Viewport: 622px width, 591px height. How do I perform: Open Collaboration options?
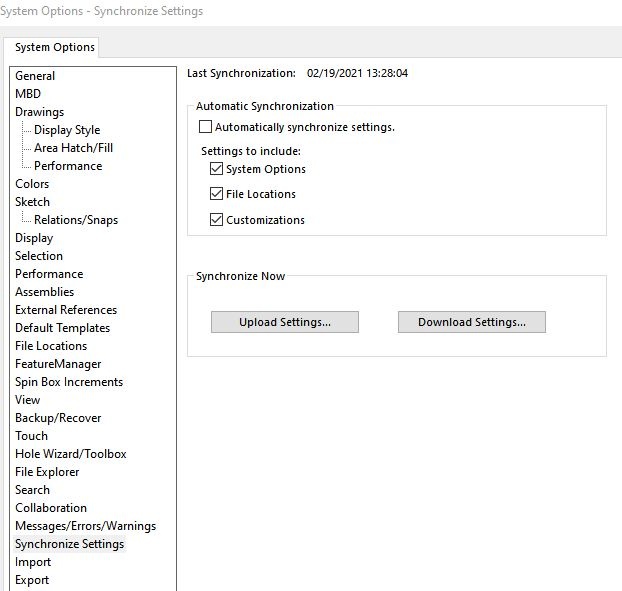click(x=51, y=508)
